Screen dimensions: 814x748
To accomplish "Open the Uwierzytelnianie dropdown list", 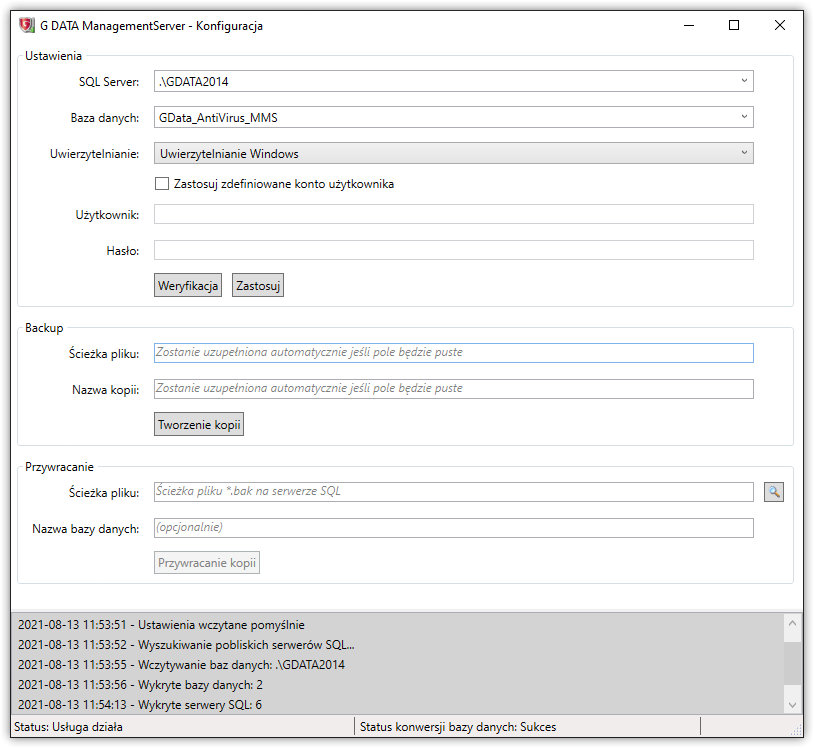I will 453,154.
